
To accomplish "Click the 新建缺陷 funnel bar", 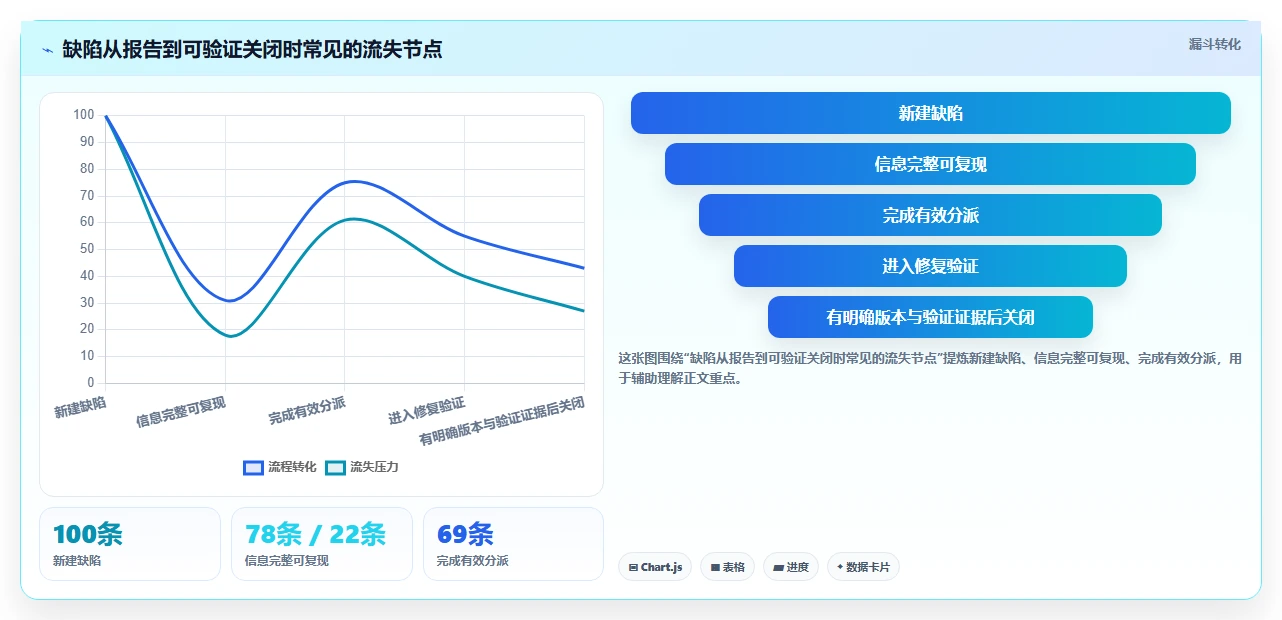I will pyautogui.click(x=930, y=113).
